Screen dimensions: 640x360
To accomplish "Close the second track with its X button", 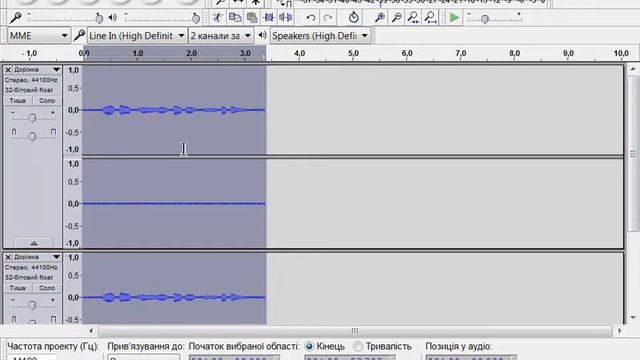I will (8, 257).
